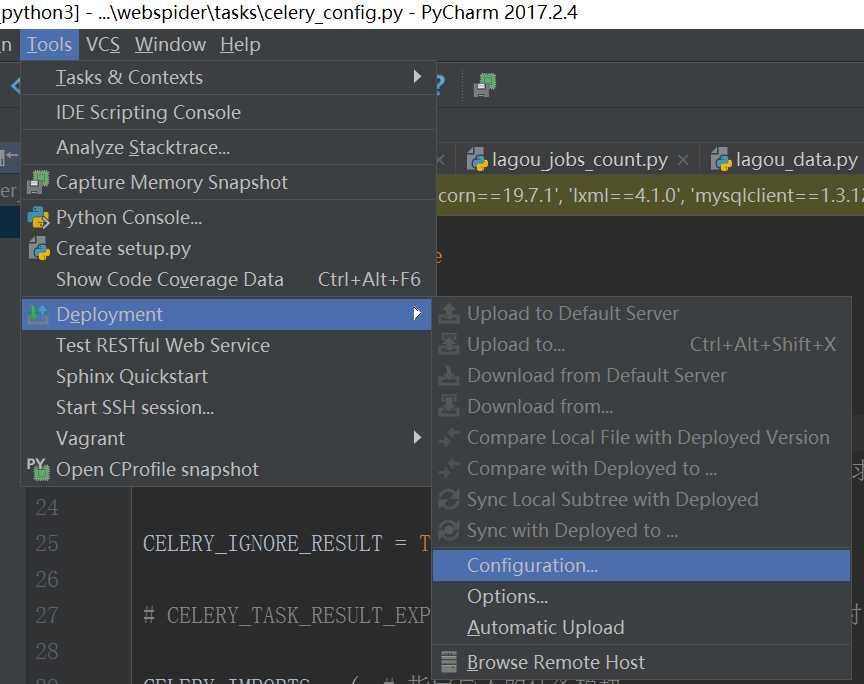The image size is (864, 684).
Task: Click the Sync with Deployed to icon
Action: [x=449, y=530]
